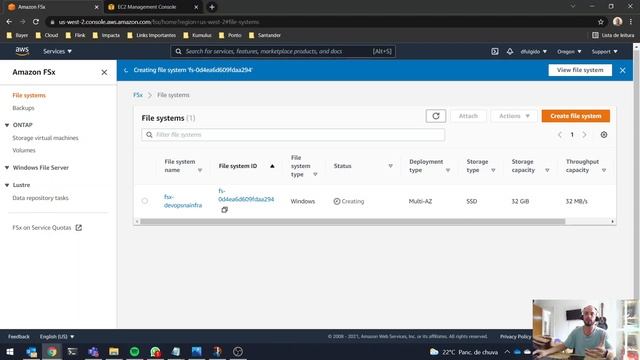
Task: Open Outlook from the taskbar
Action: pos(31,351)
